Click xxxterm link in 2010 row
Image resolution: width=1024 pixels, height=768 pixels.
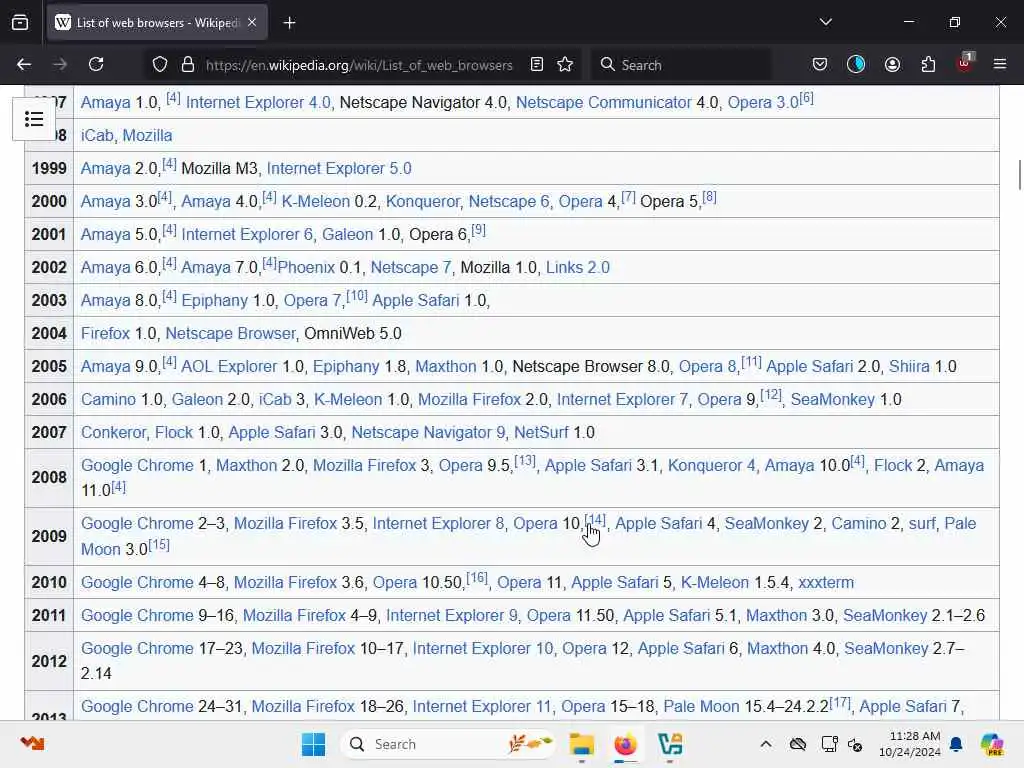point(825,582)
